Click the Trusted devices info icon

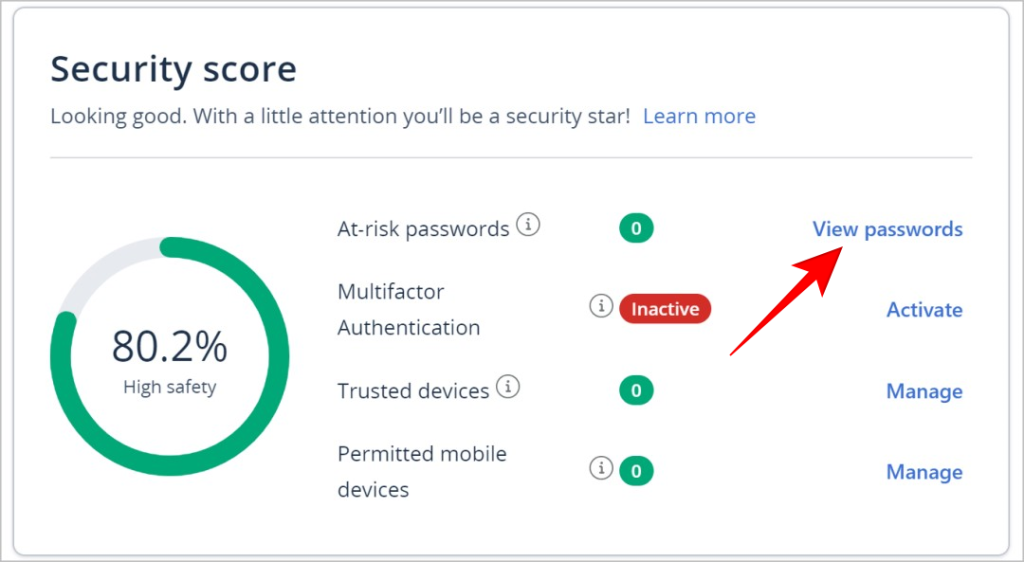[x=508, y=387]
